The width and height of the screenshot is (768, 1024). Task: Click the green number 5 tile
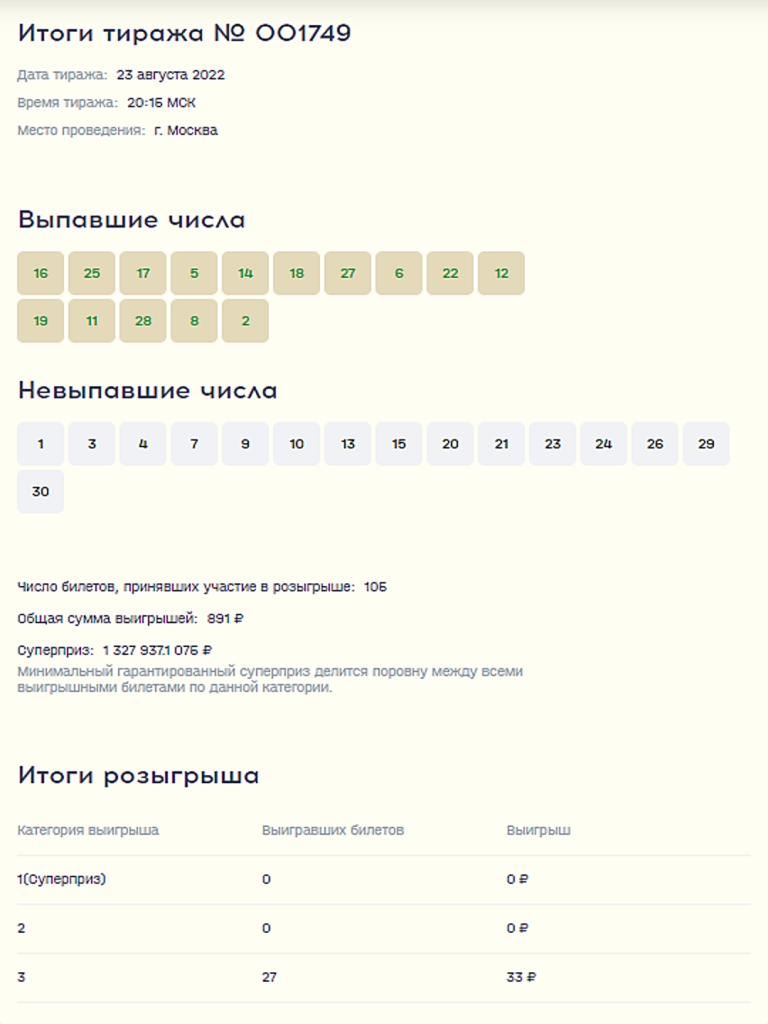pyautogui.click(x=194, y=273)
